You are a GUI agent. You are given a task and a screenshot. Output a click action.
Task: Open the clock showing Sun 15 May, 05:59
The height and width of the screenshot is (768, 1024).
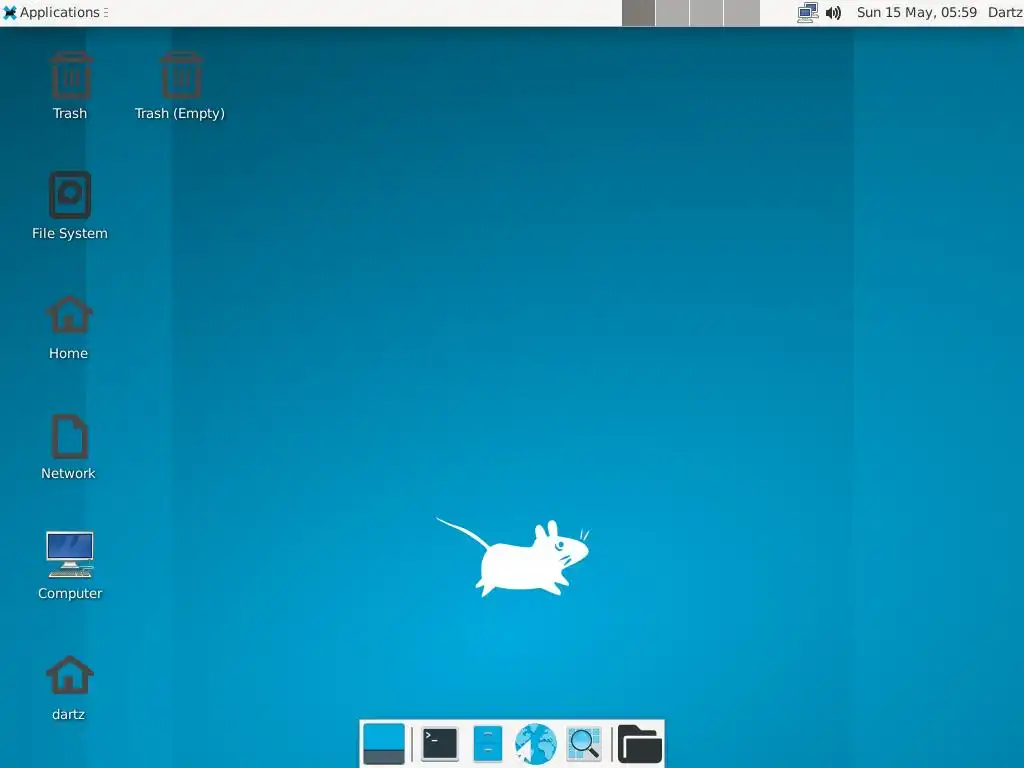pyautogui.click(x=916, y=12)
